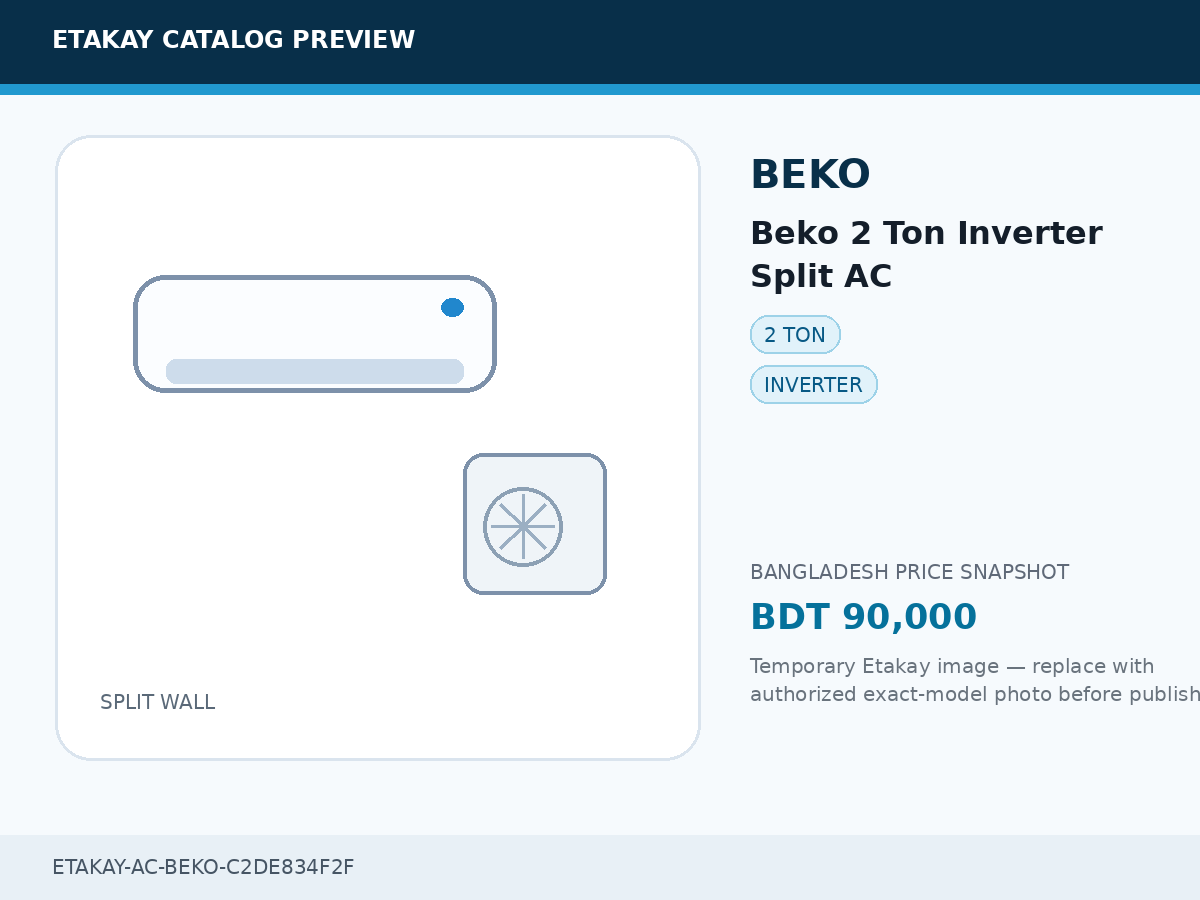
Task: Select the INVERTER tag
Action: click(813, 385)
